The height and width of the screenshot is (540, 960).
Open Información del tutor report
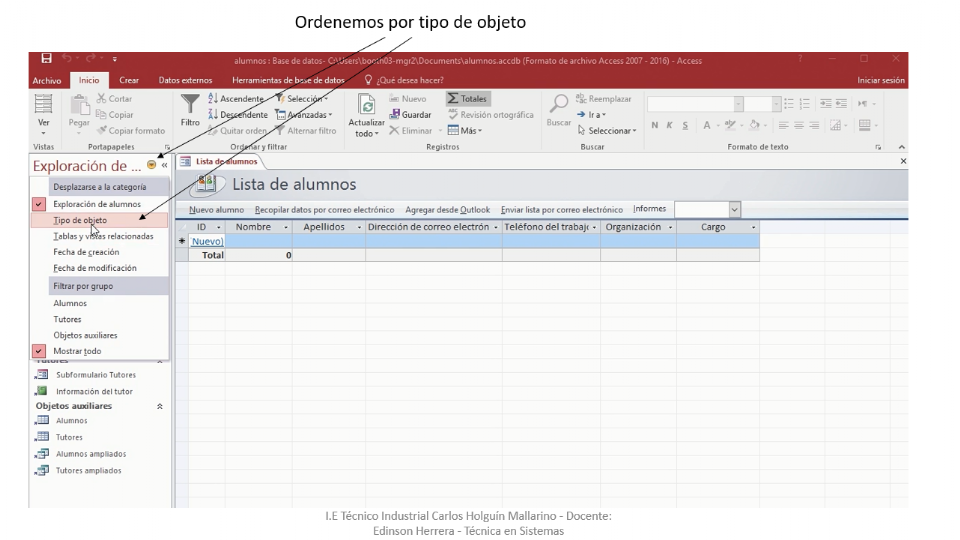coord(94,391)
